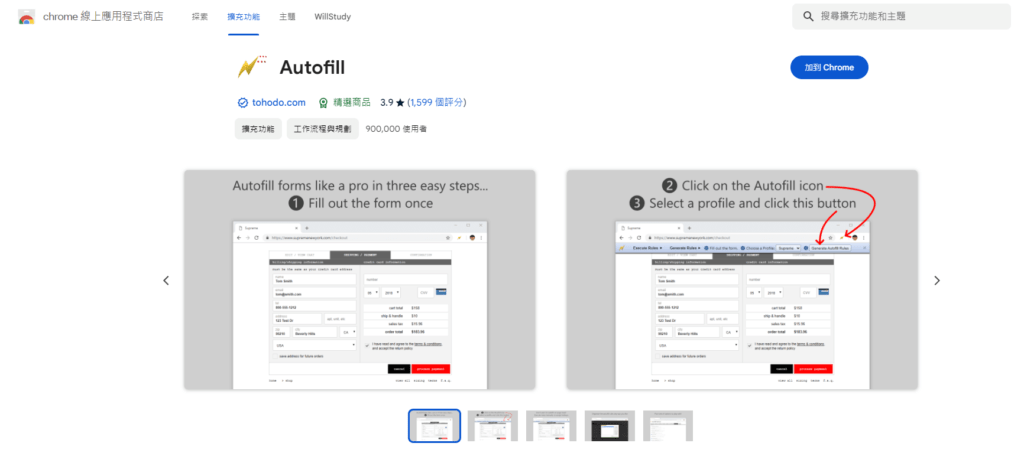
Task: Show the previous screenshot with left arrow
Action: pyautogui.click(x=166, y=281)
